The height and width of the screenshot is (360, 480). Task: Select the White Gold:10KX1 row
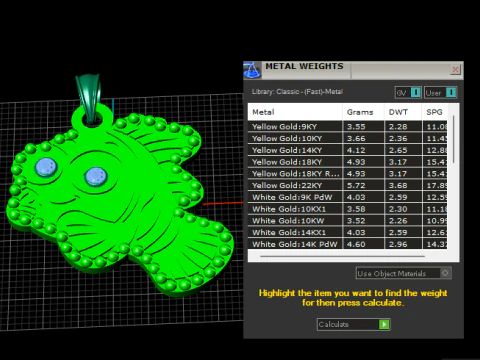[347, 209]
